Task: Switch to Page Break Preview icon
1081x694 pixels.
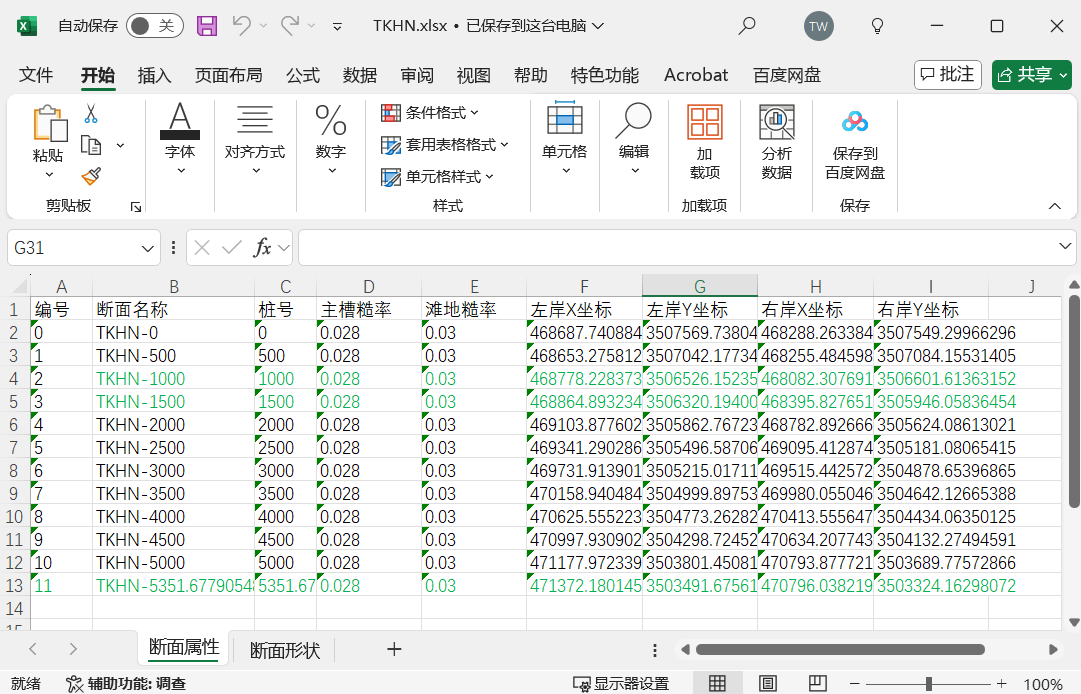Action: pos(818,683)
